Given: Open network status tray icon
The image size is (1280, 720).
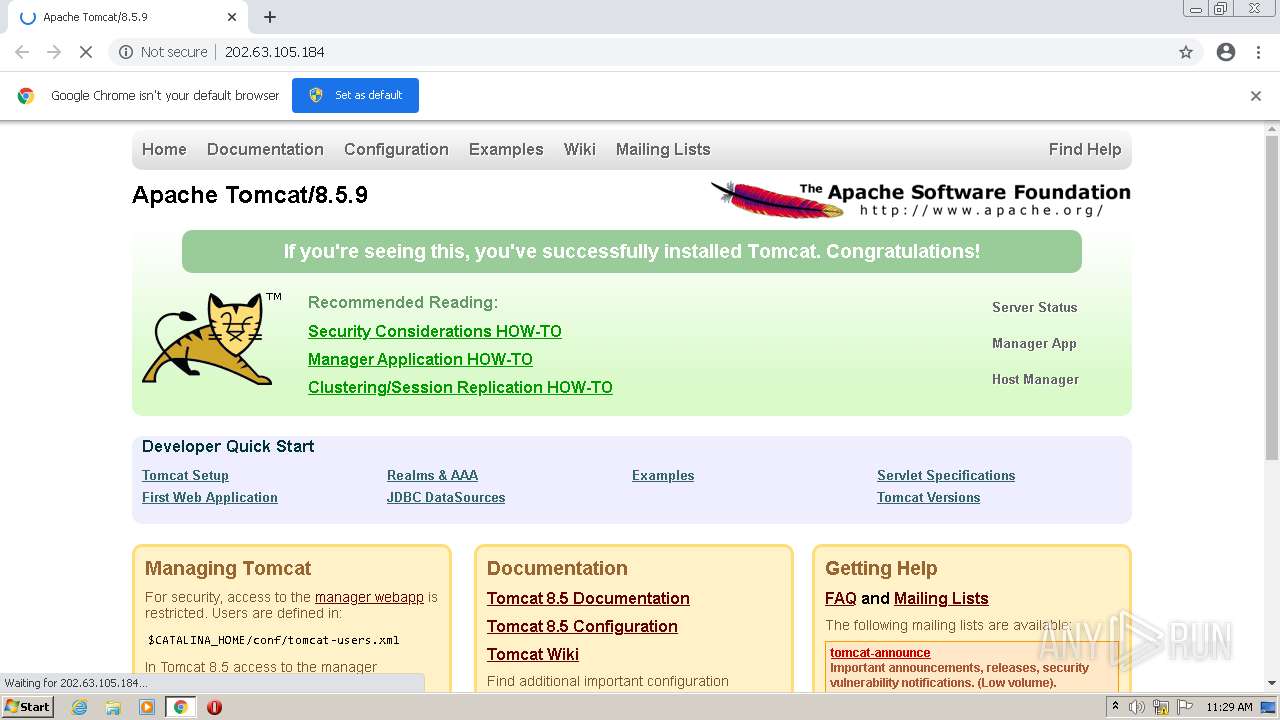Looking at the screenshot, I should [1160, 707].
